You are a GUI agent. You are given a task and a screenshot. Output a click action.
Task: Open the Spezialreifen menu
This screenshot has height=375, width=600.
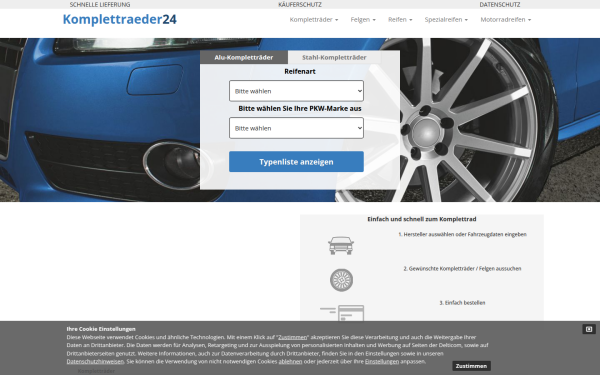(446, 20)
